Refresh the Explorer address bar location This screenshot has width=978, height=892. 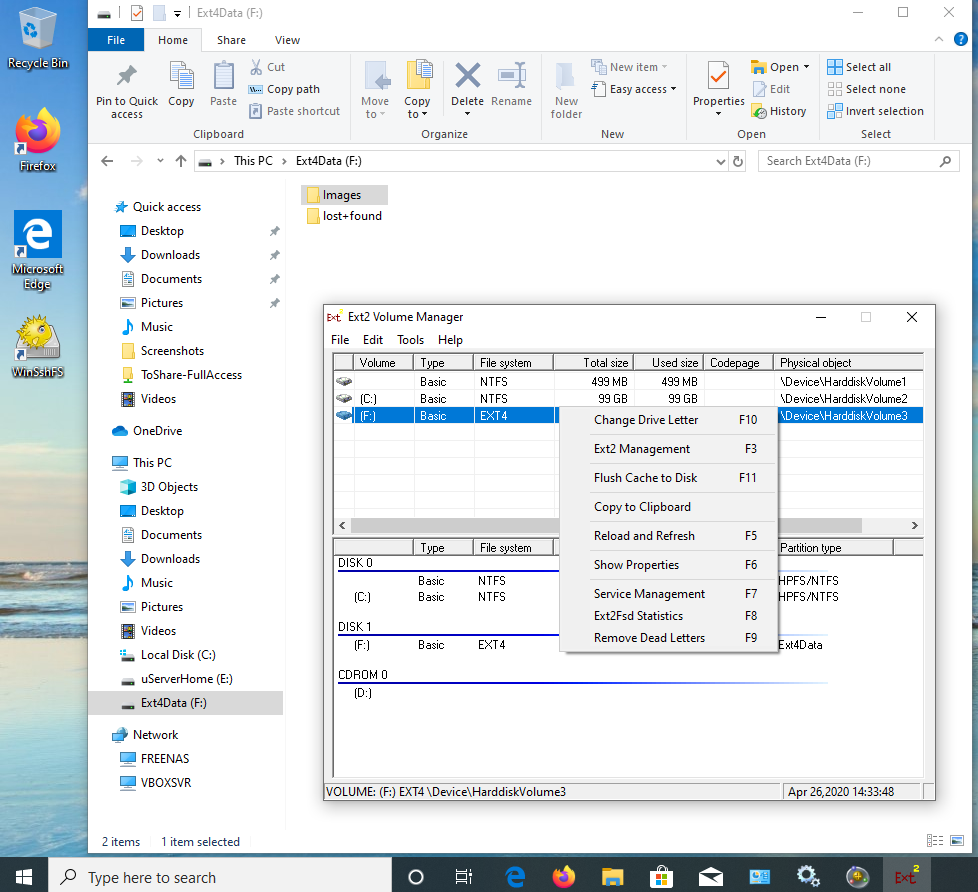pos(738,161)
